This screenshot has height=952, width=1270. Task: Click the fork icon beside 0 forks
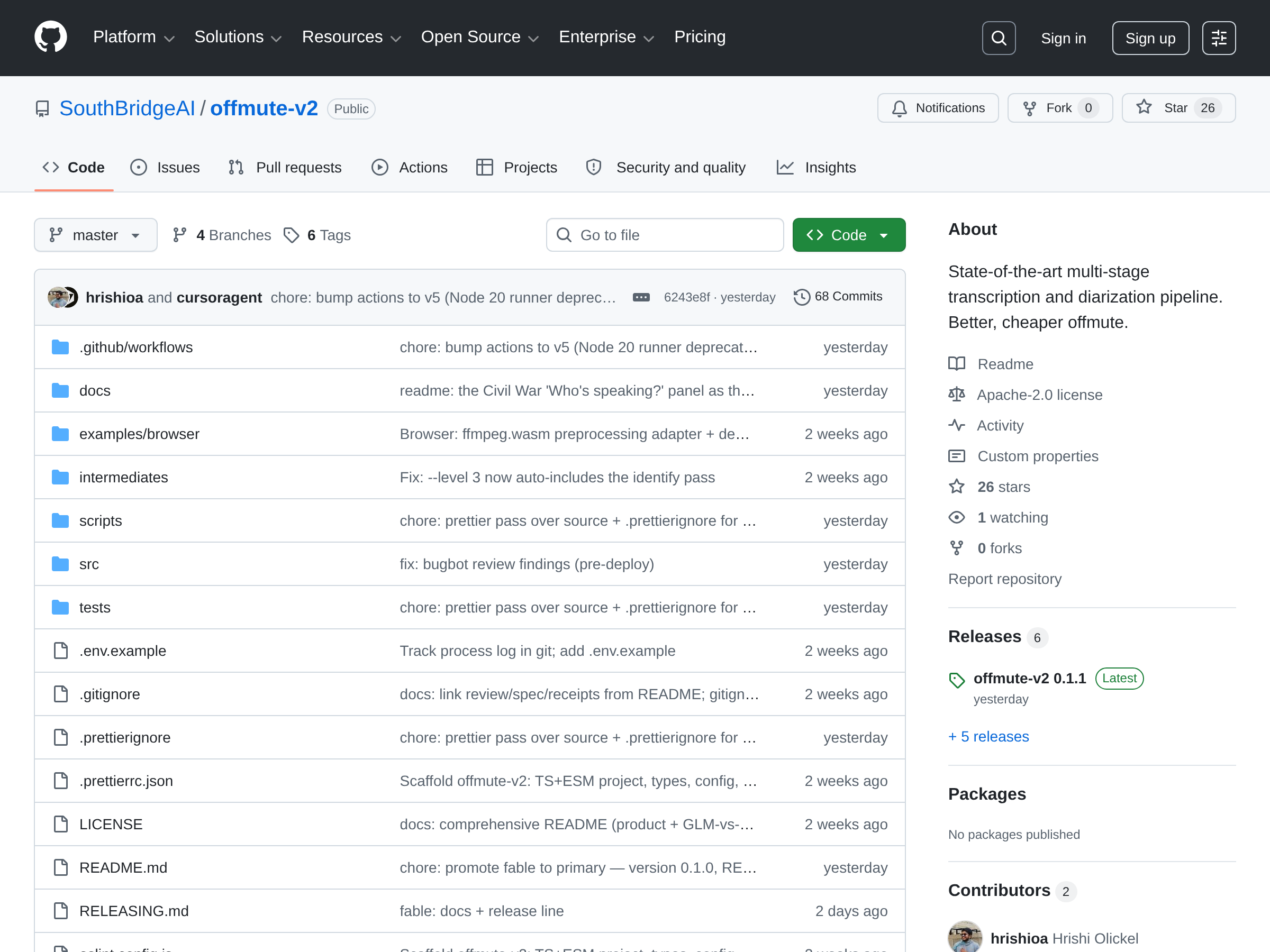(957, 548)
